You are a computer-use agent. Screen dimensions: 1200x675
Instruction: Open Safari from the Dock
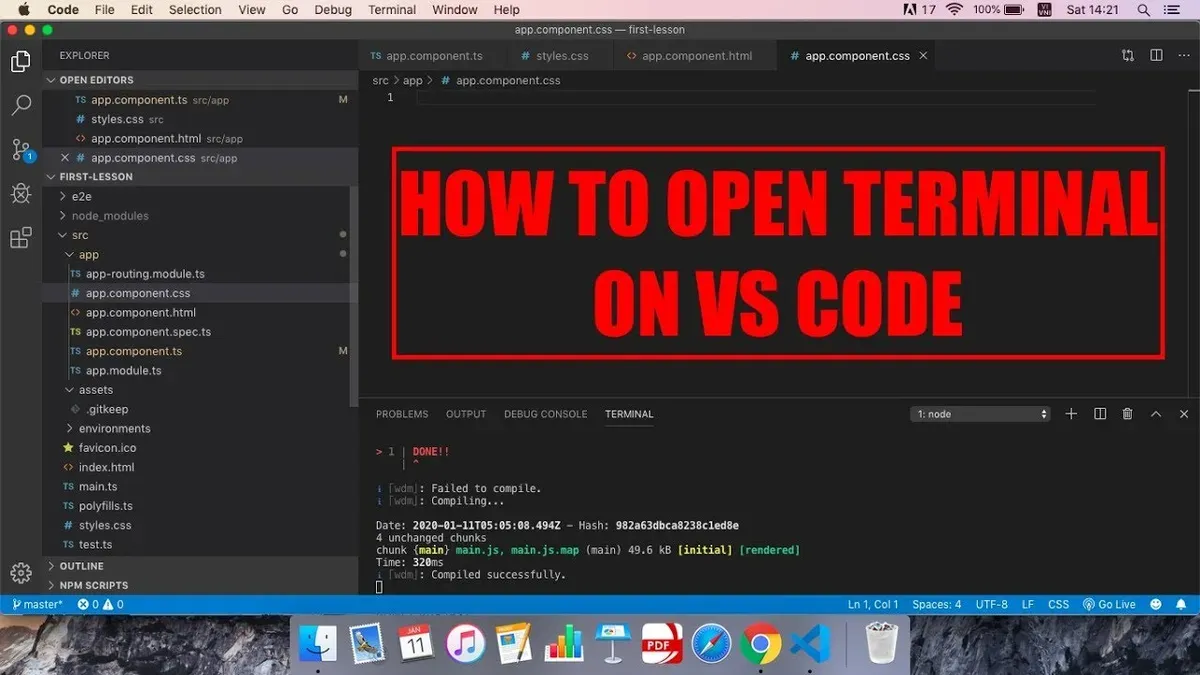coord(712,643)
